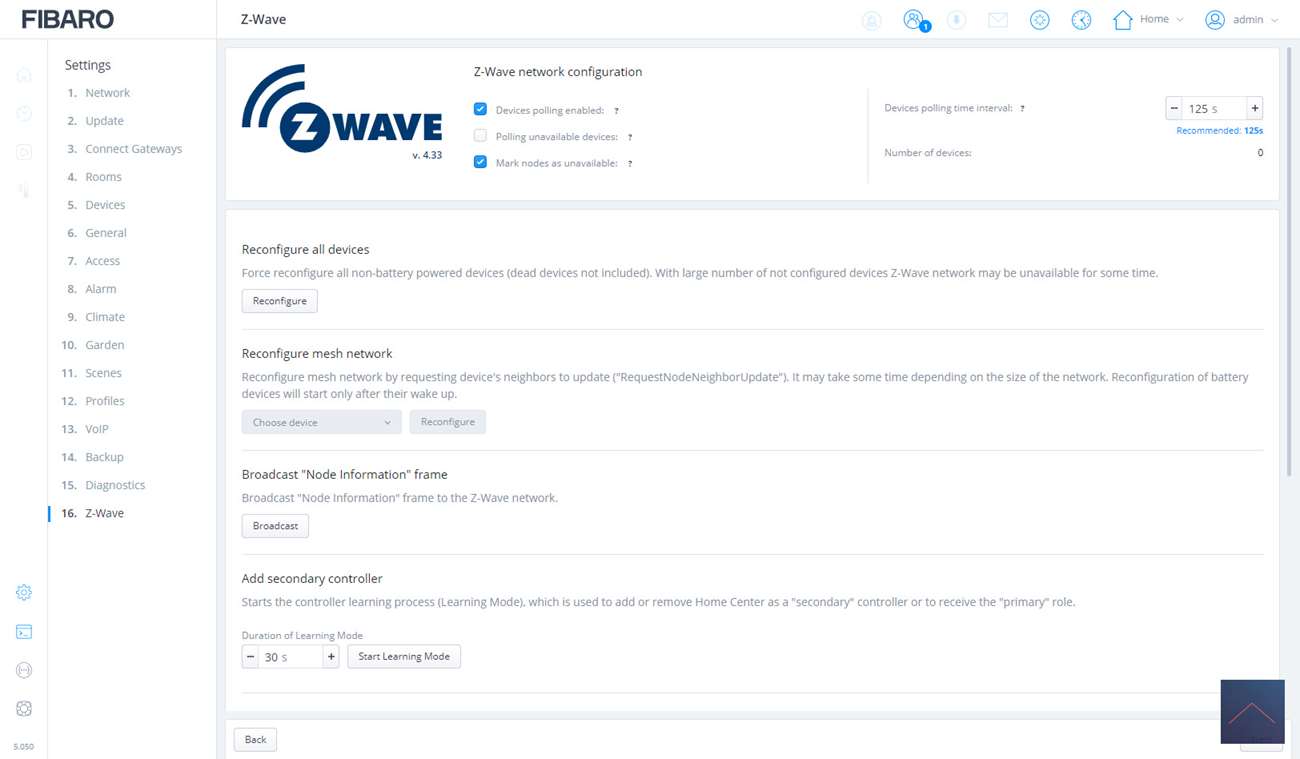The height and width of the screenshot is (759, 1300).
Task: Click the FIBARO logo
Action: [68, 19]
